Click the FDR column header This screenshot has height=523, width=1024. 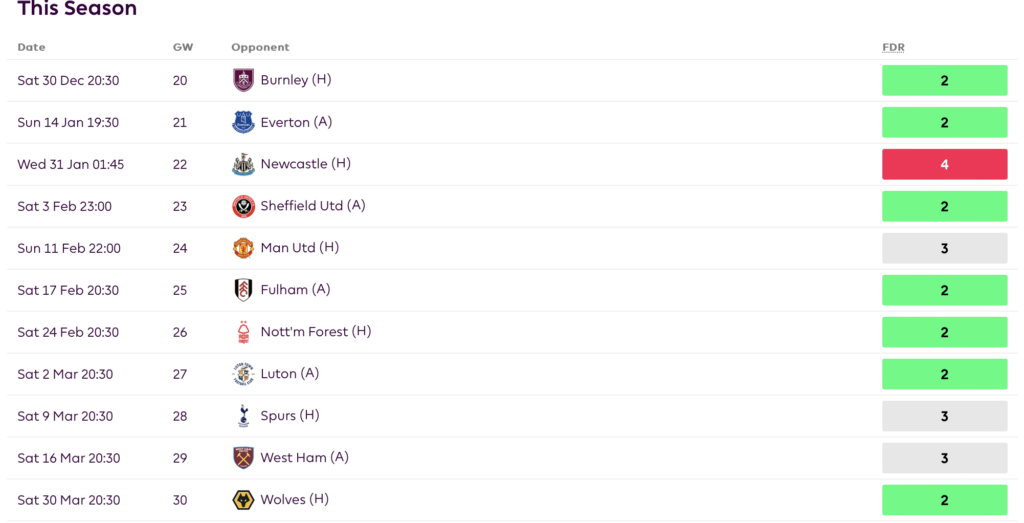tap(893, 47)
